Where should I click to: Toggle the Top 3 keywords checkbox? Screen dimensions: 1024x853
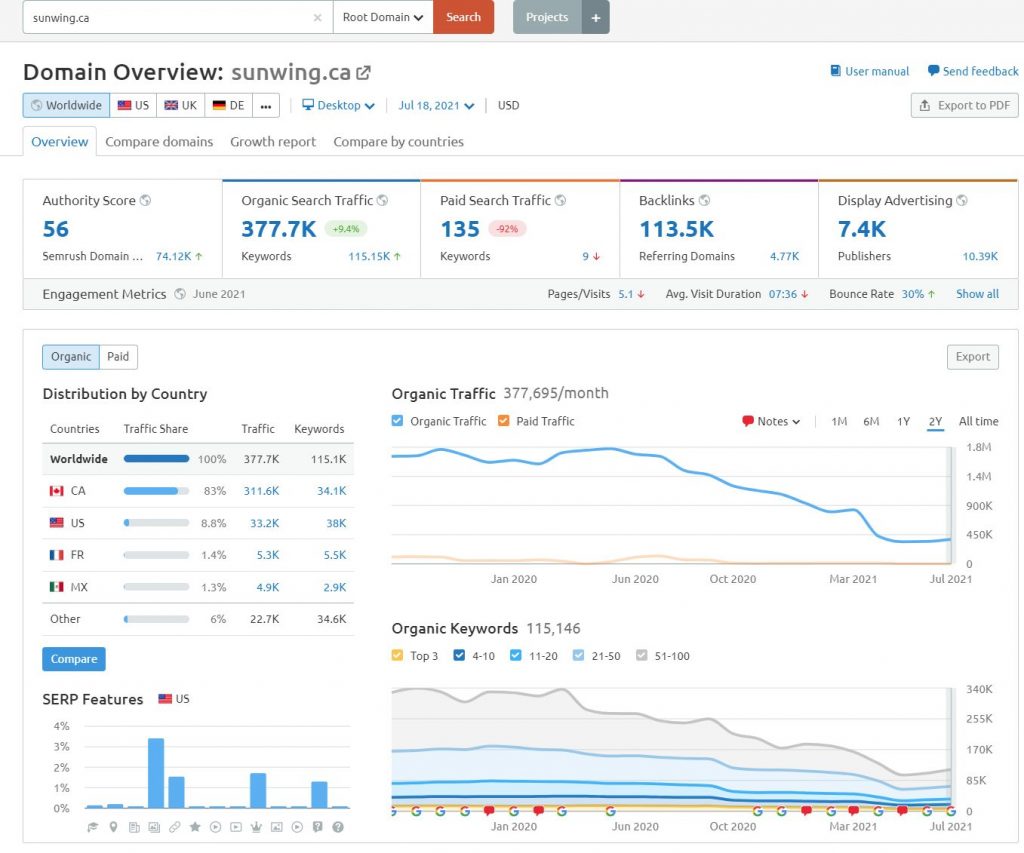(x=397, y=655)
